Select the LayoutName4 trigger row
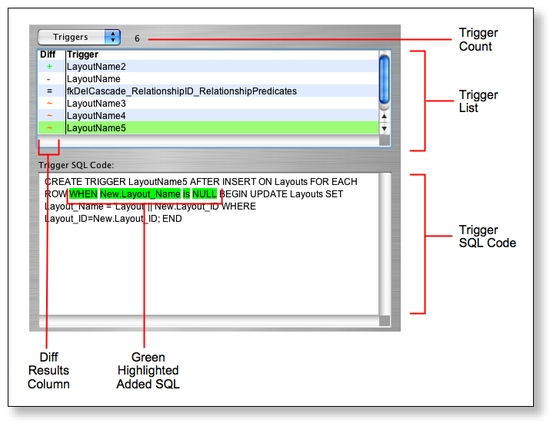The height and width of the screenshot is (426, 550). click(208, 115)
